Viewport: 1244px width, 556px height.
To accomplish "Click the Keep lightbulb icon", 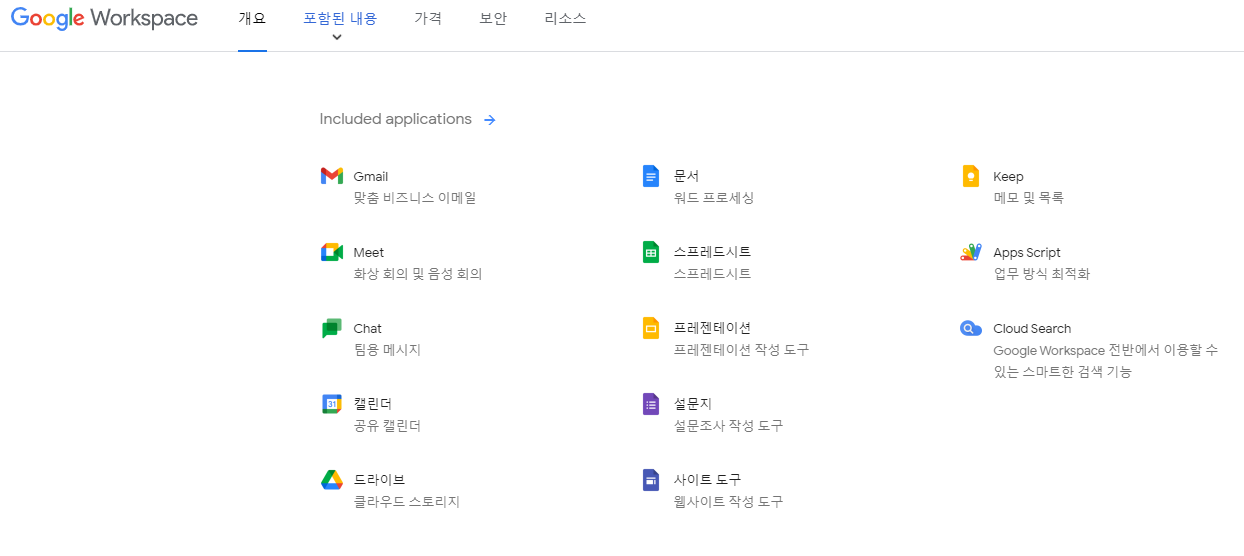I will [x=970, y=176].
